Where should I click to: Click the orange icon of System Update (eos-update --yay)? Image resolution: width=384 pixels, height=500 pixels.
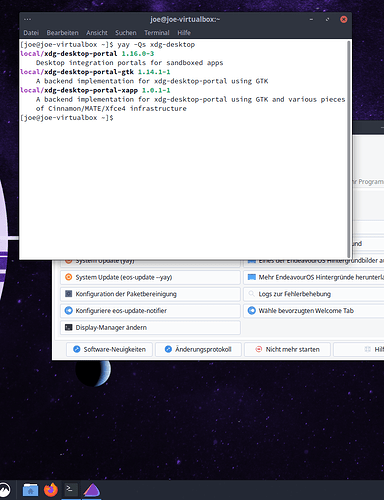click(x=68, y=277)
